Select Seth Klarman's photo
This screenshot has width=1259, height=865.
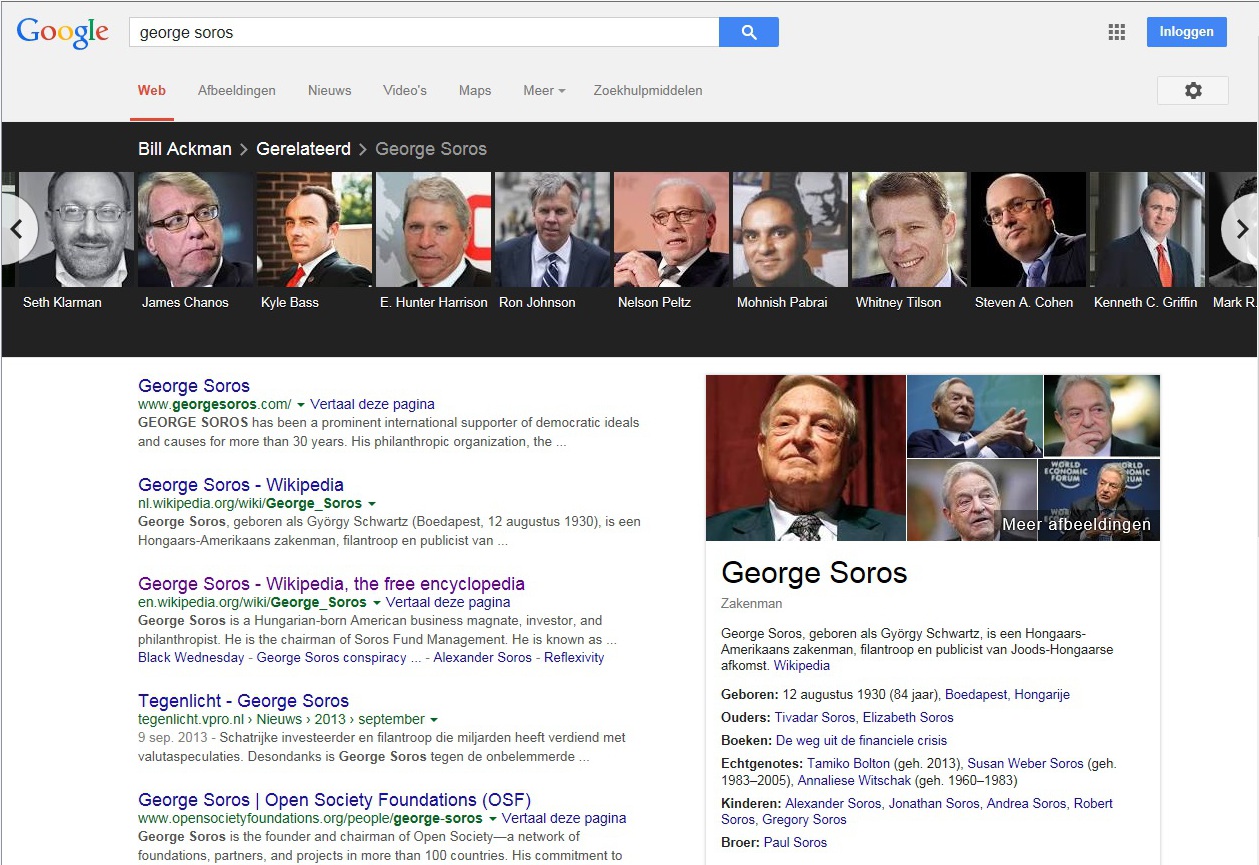click(x=76, y=229)
